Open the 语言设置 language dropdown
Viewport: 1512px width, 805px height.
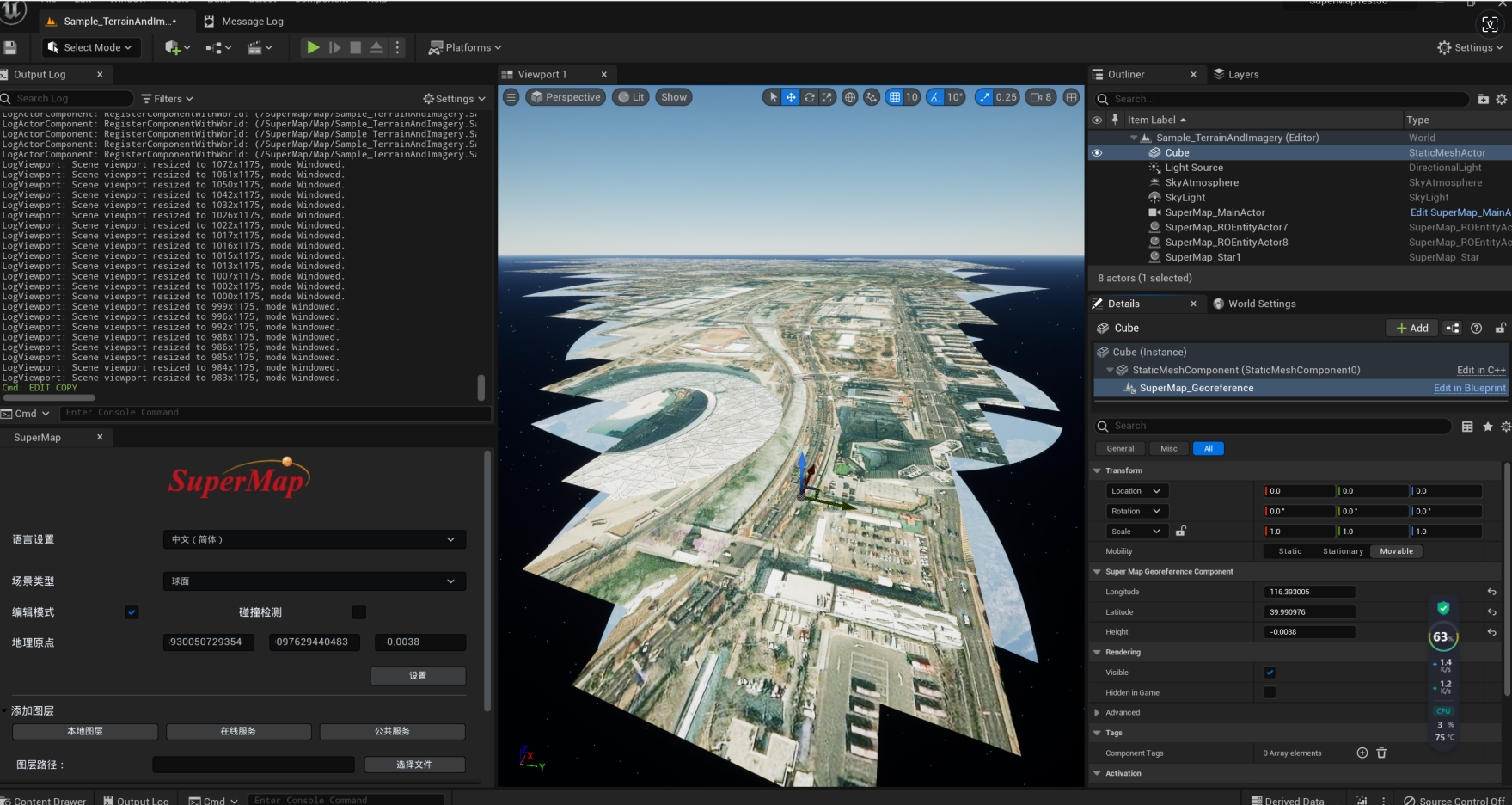click(x=315, y=539)
